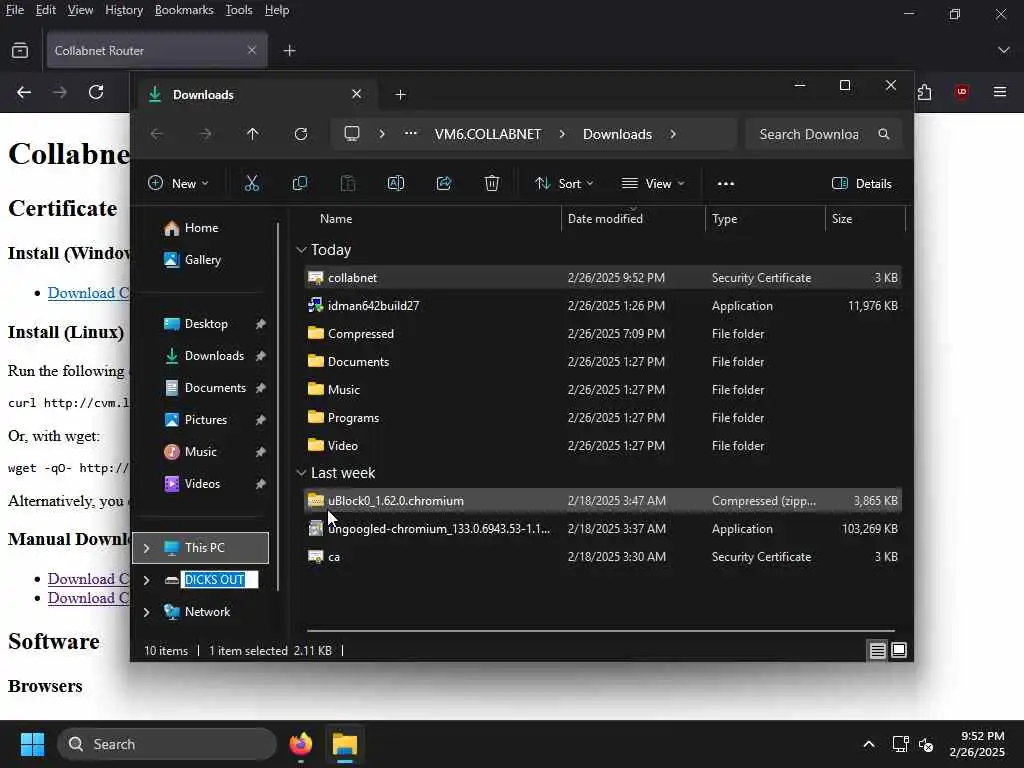Open Firefox View menu
This screenshot has width=1024, height=768.
click(x=80, y=10)
